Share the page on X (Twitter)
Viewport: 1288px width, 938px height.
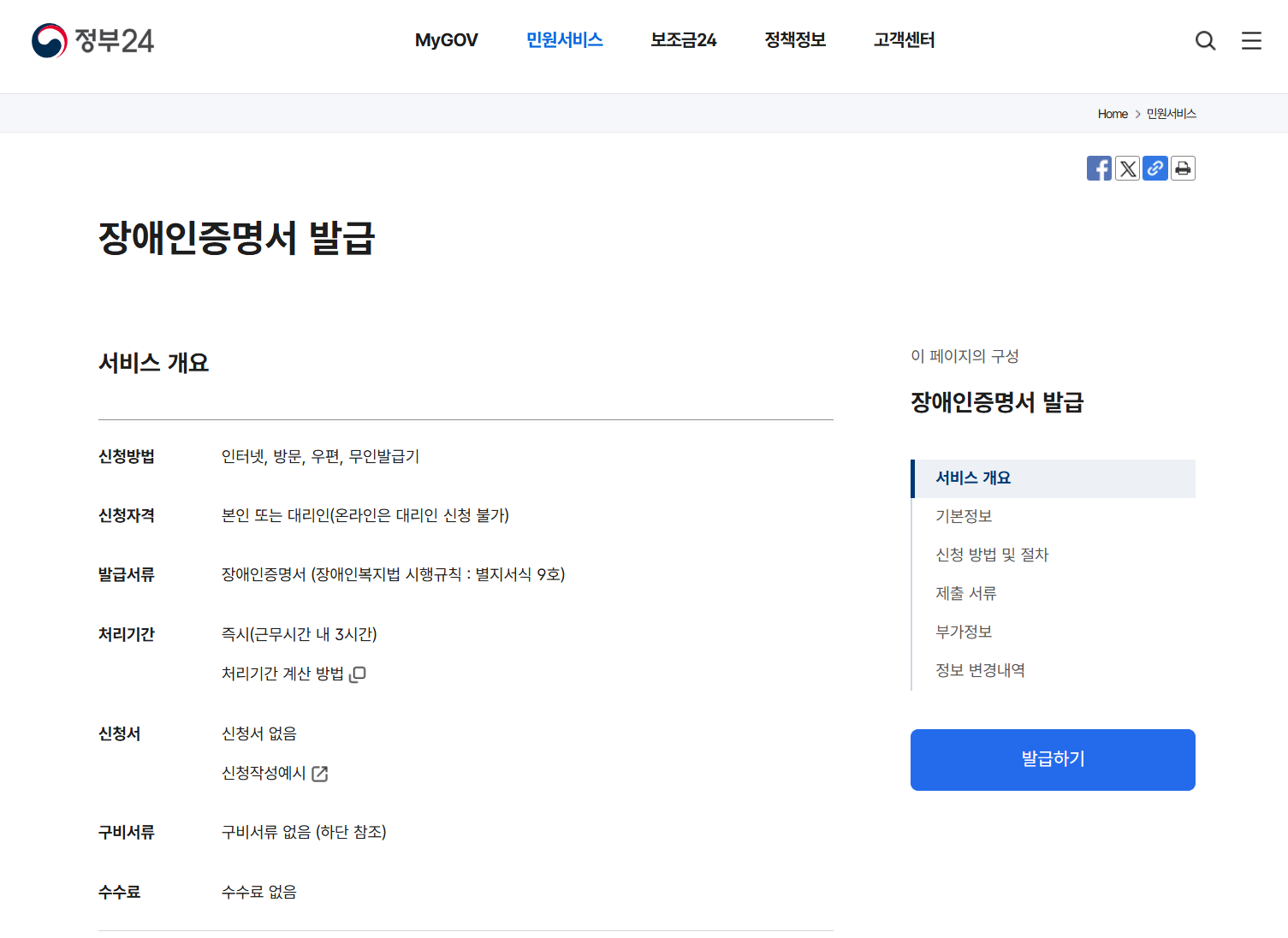coord(1127,168)
